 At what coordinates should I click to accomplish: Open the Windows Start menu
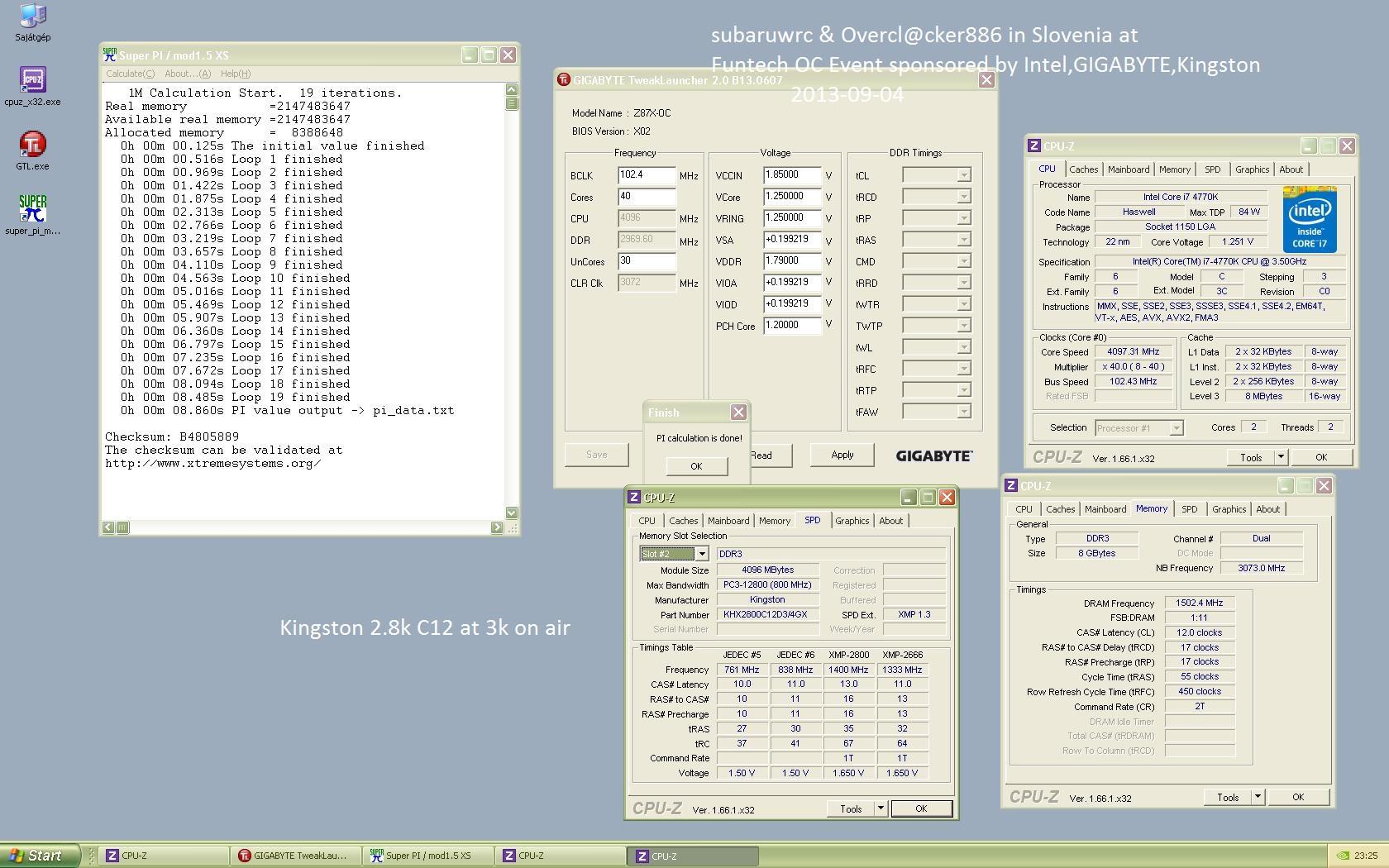(41, 856)
